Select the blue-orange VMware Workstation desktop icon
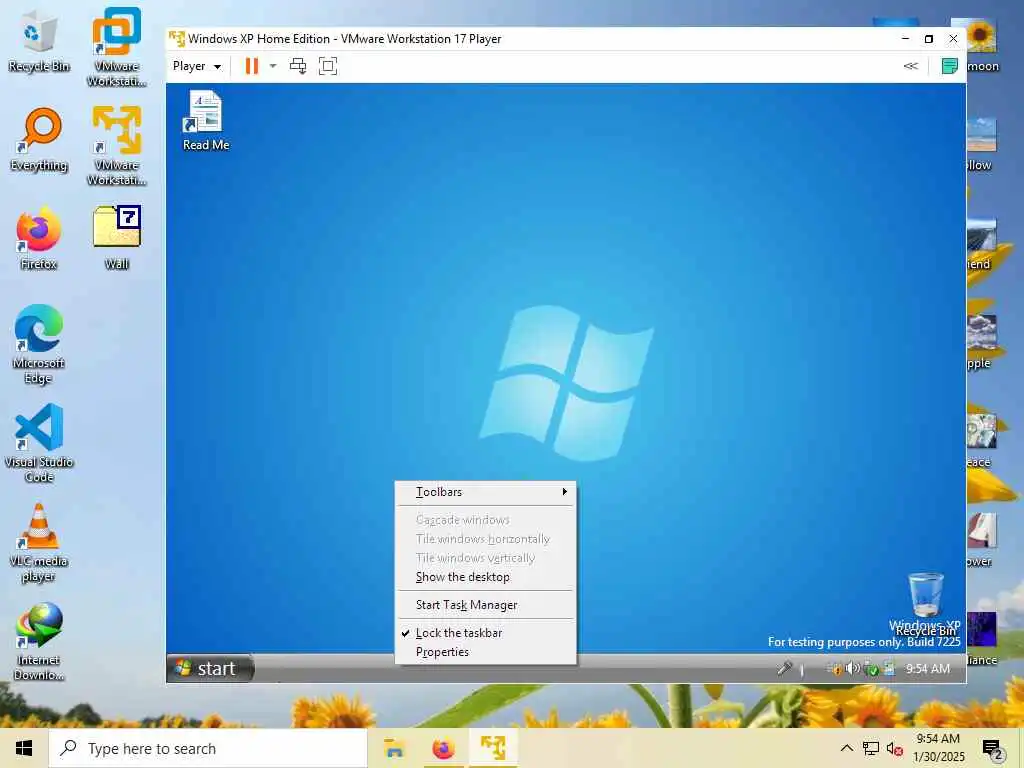The width and height of the screenshot is (1024, 768). (x=117, y=46)
